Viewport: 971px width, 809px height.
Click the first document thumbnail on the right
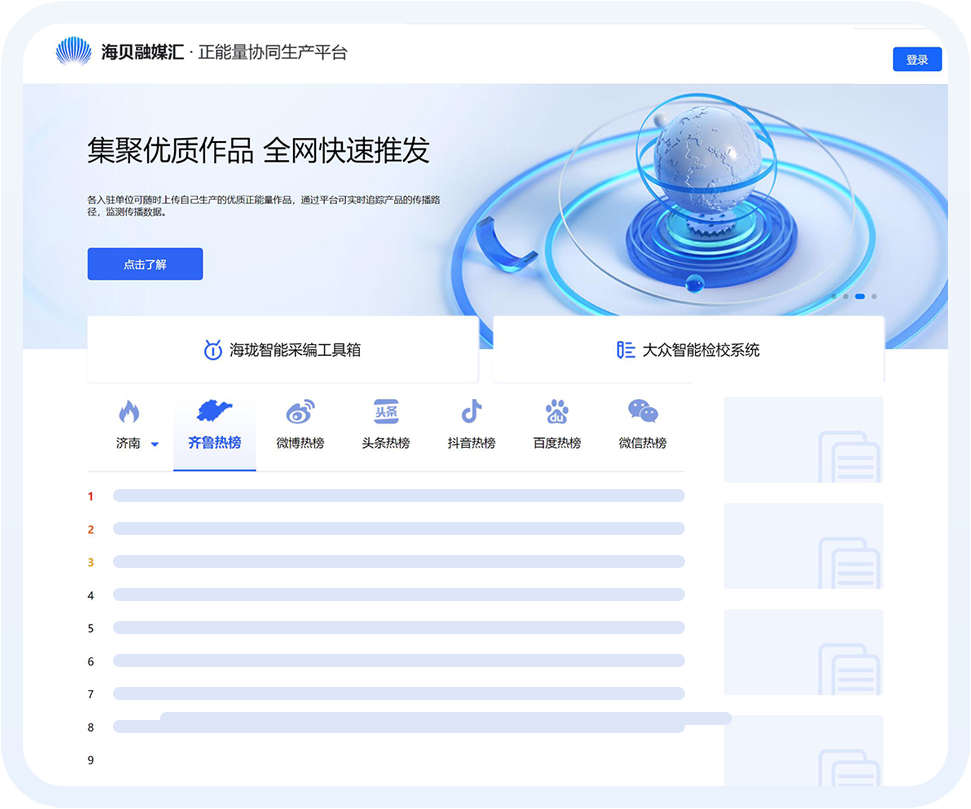(x=803, y=440)
